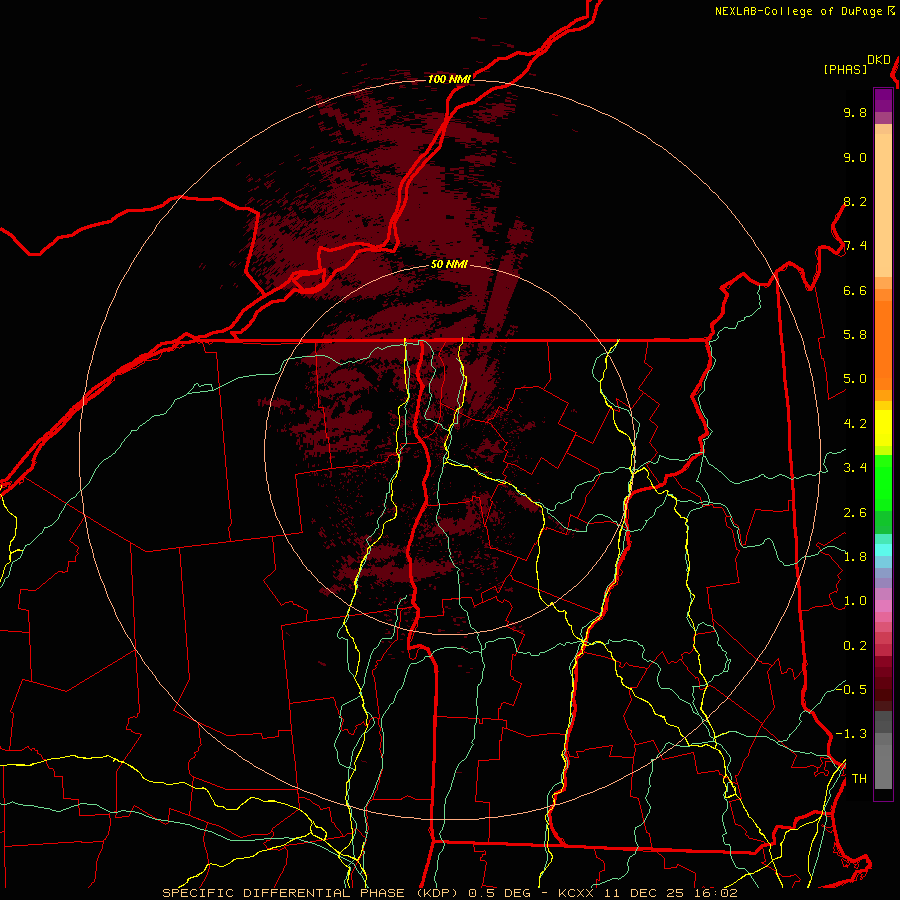Click the 4.2 scale label

point(855,424)
